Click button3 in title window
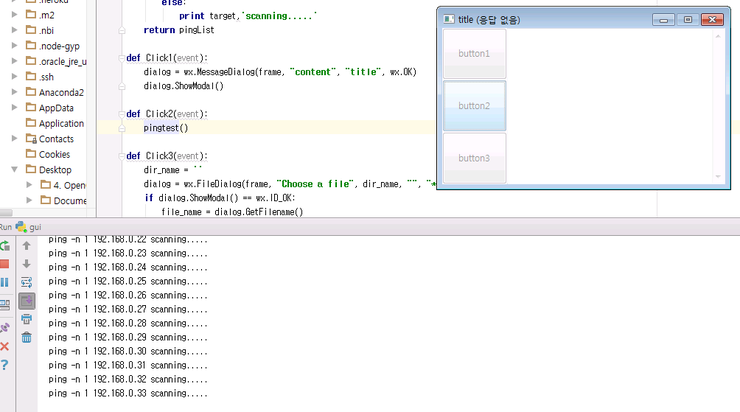 pyautogui.click(x=474, y=158)
